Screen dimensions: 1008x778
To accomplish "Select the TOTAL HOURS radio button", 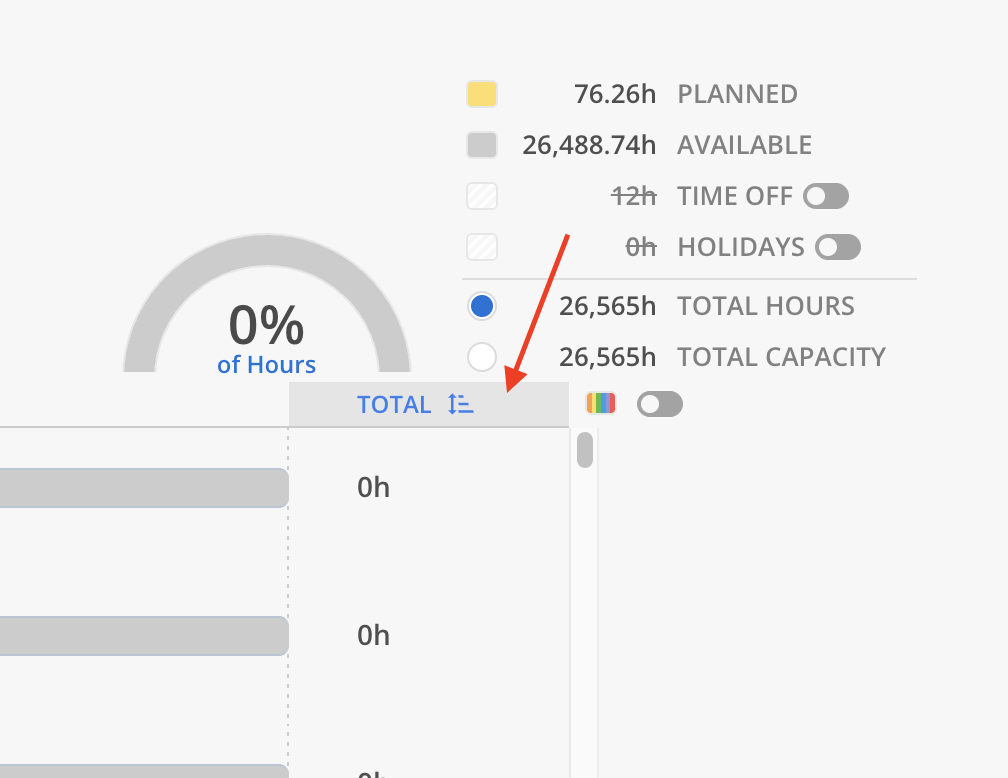I will [x=482, y=306].
